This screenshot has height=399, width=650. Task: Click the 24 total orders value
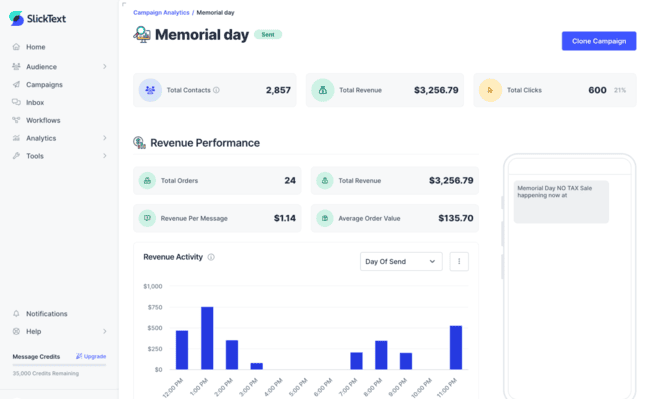click(290, 180)
